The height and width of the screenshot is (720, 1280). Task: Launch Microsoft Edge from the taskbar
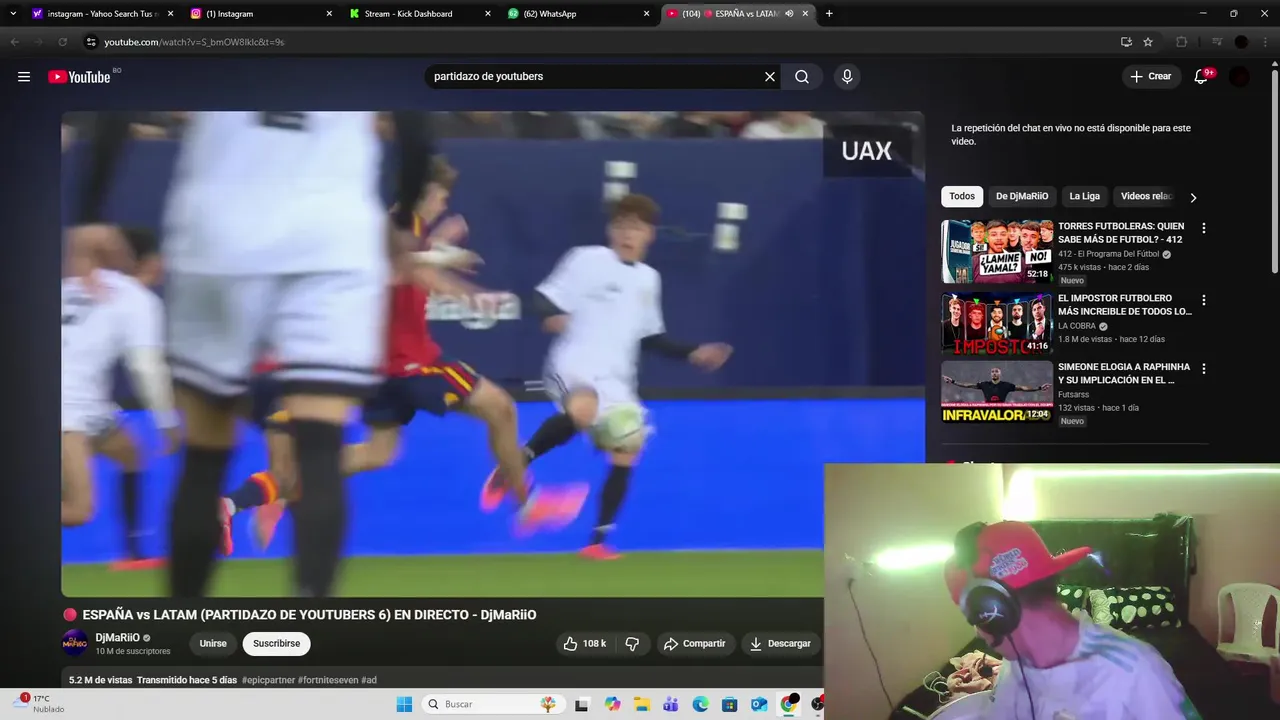700,704
